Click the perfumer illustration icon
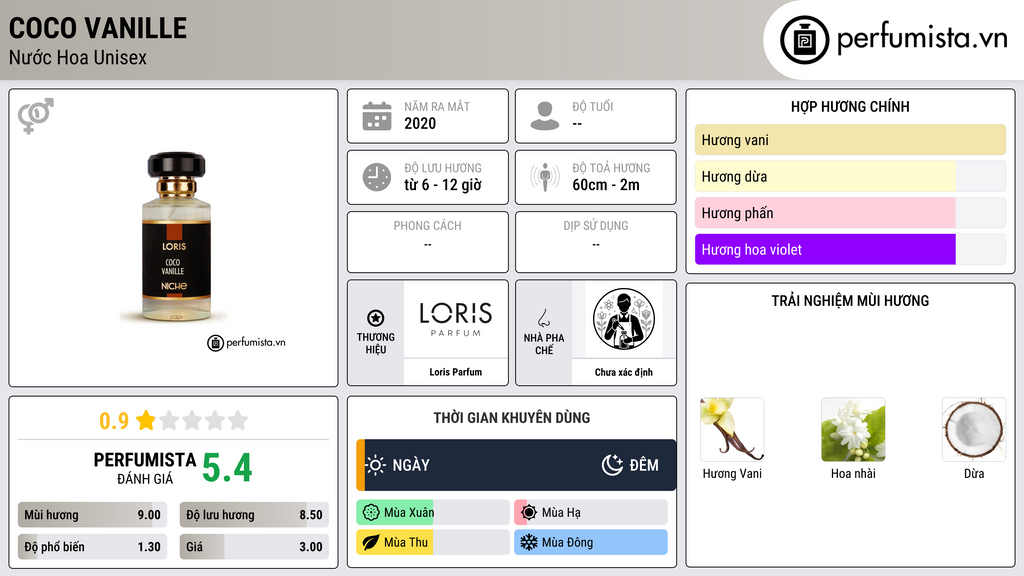Screen dimensions: 1024x576 pyautogui.click(x=624, y=319)
